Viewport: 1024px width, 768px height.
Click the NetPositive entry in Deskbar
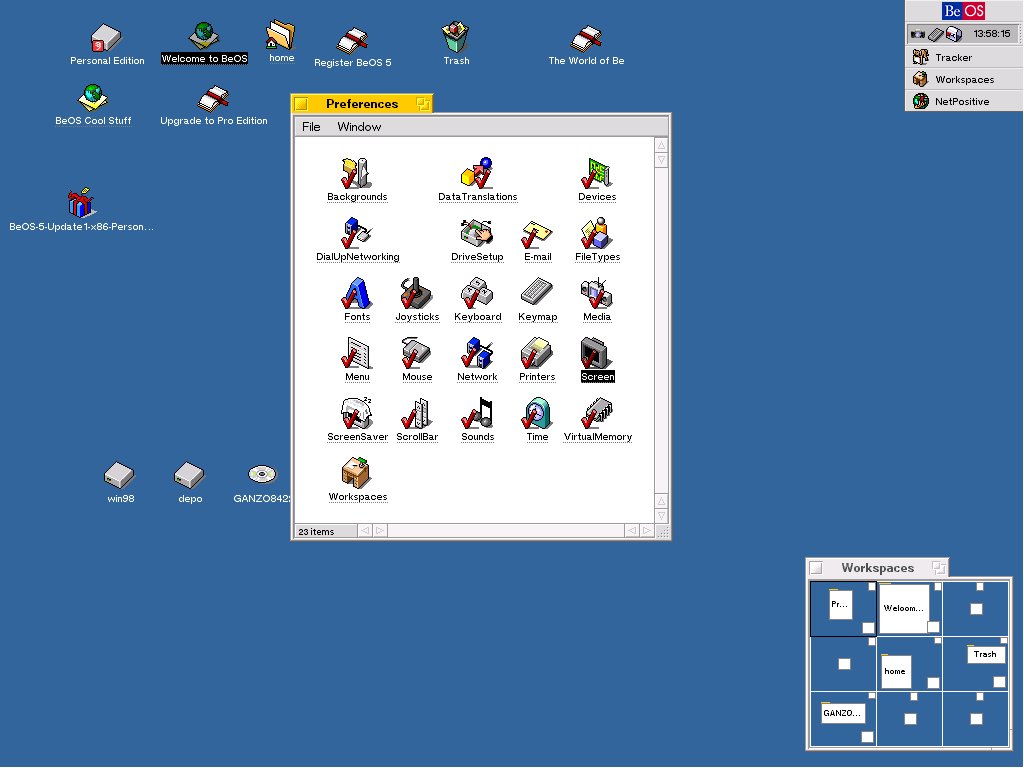coord(961,101)
